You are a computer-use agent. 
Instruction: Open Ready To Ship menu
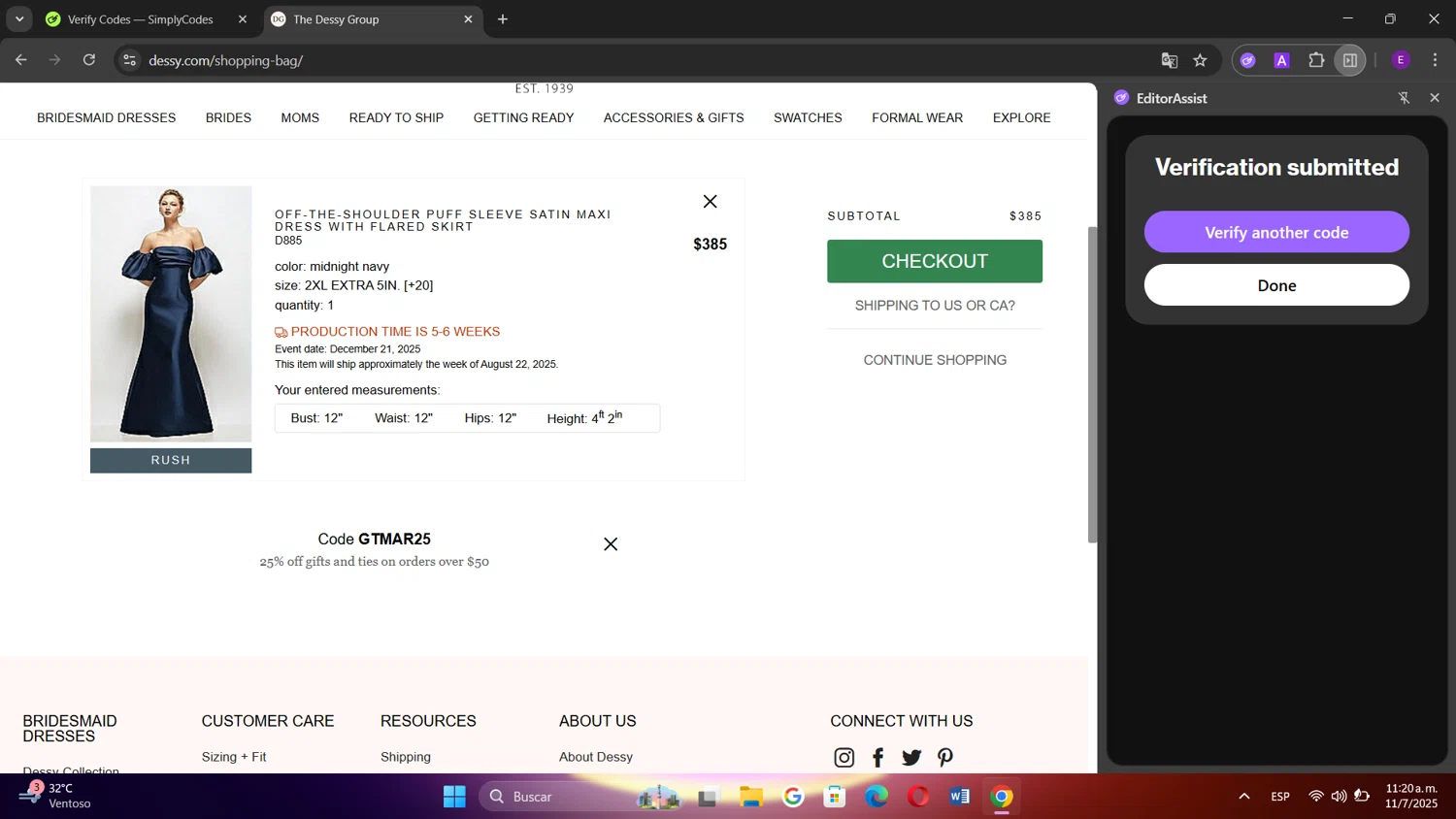(396, 117)
